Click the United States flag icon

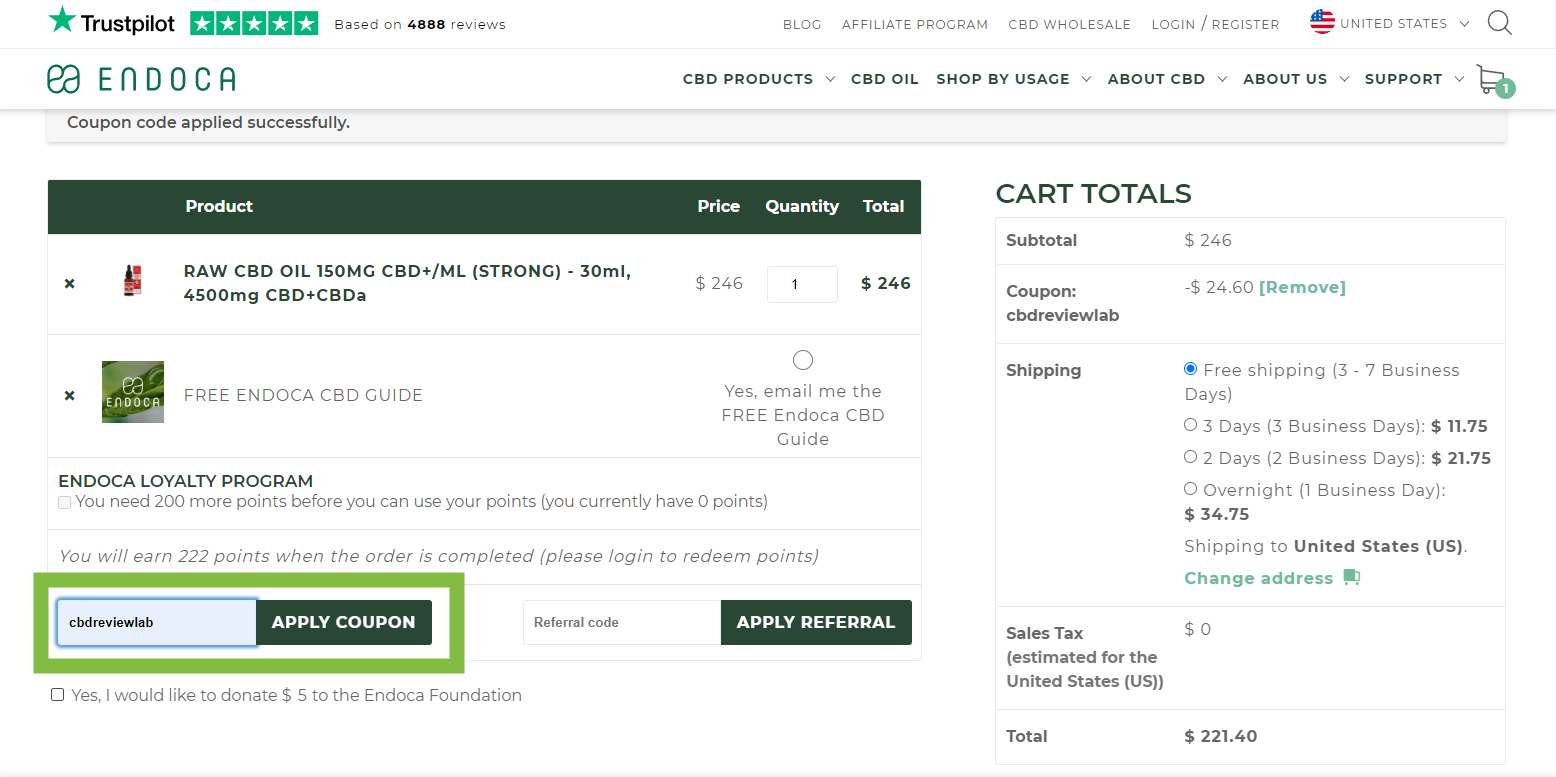click(x=1322, y=23)
